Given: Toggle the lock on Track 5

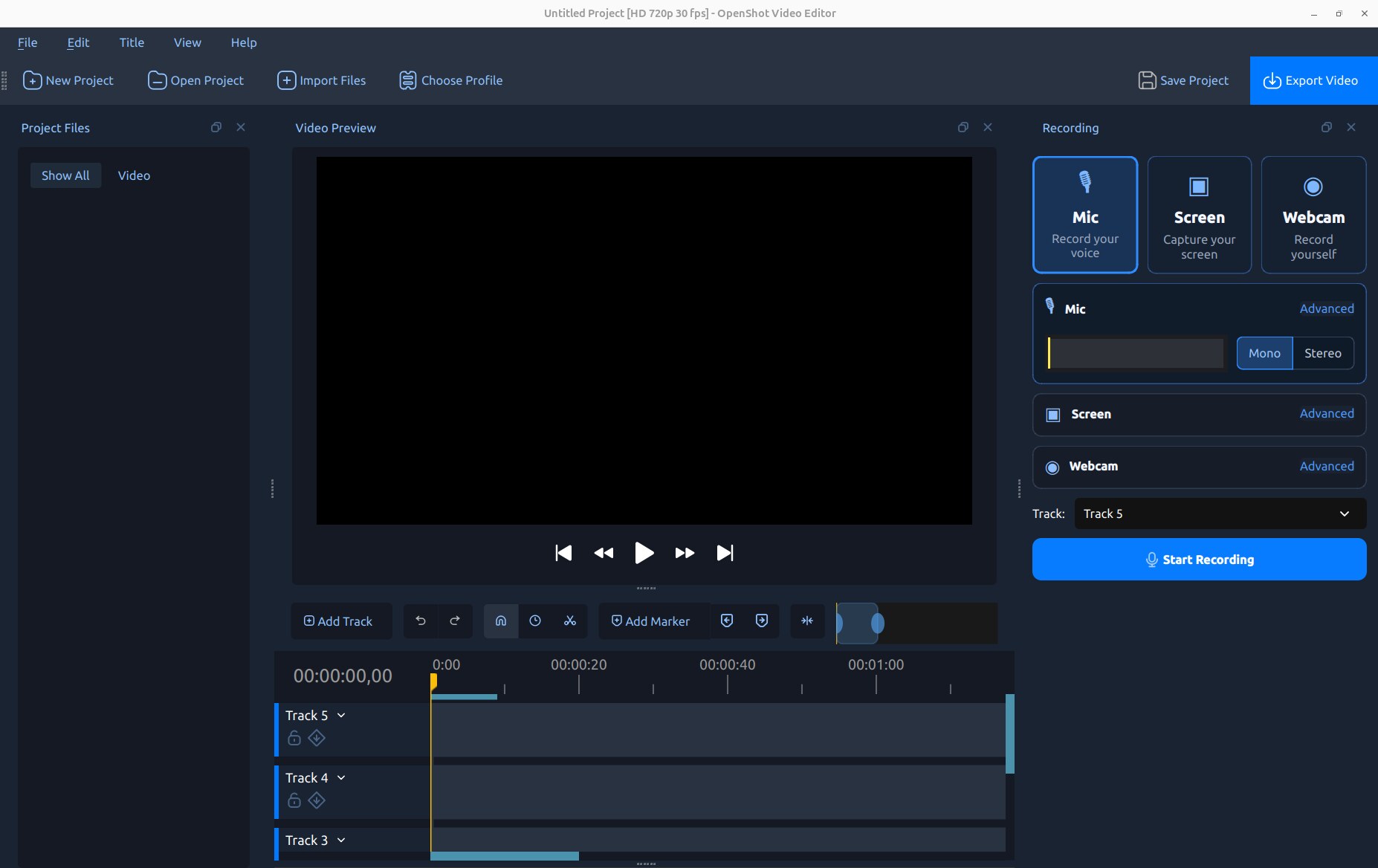Looking at the screenshot, I should coord(294,738).
